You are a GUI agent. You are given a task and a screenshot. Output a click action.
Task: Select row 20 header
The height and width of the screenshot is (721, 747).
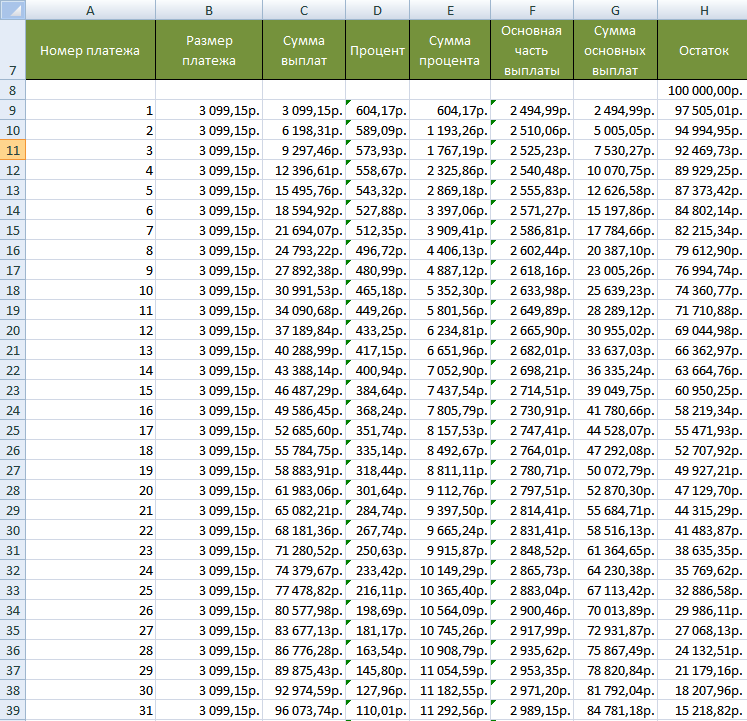point(13,330)
